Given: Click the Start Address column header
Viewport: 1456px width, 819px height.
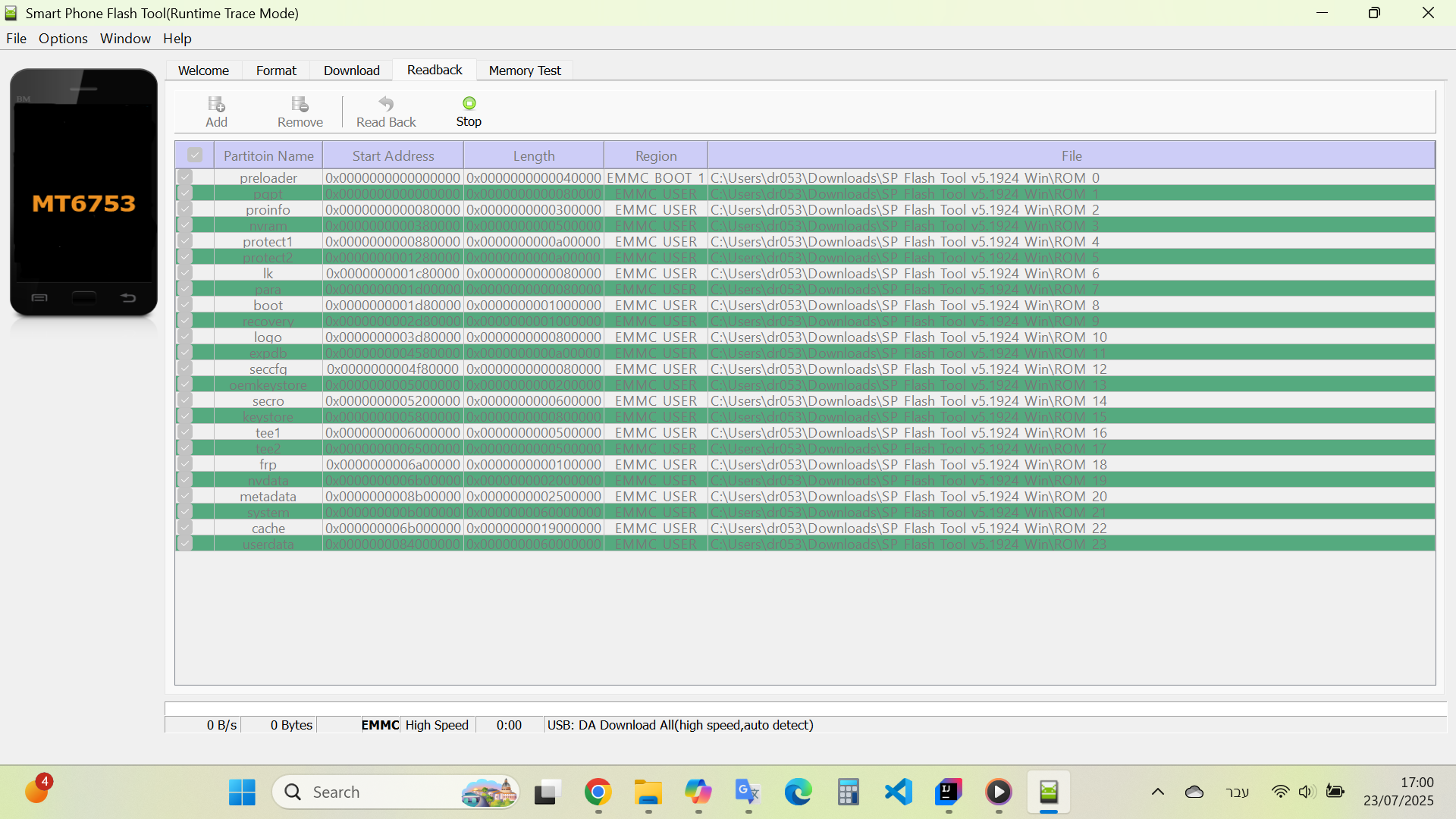Looking at the screenshot, I should pos(393,155).
